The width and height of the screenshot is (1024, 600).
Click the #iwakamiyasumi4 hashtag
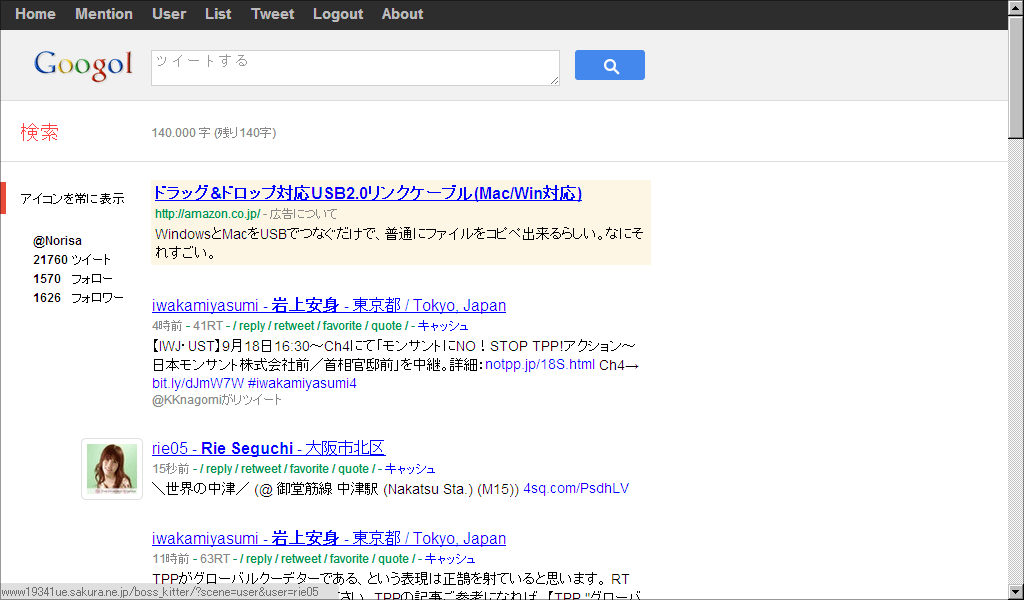pos(302,383)
